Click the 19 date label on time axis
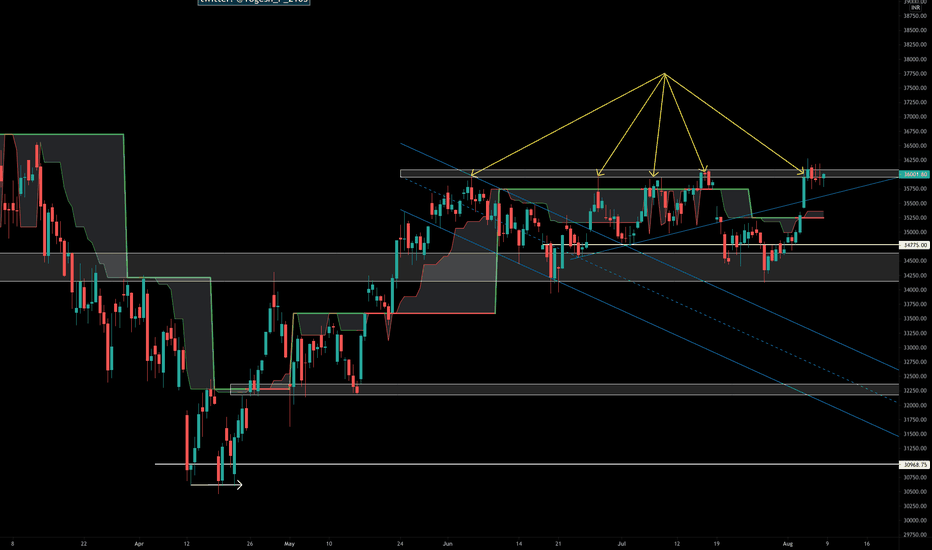The image size is (932, 550). (x=716, y=543)
